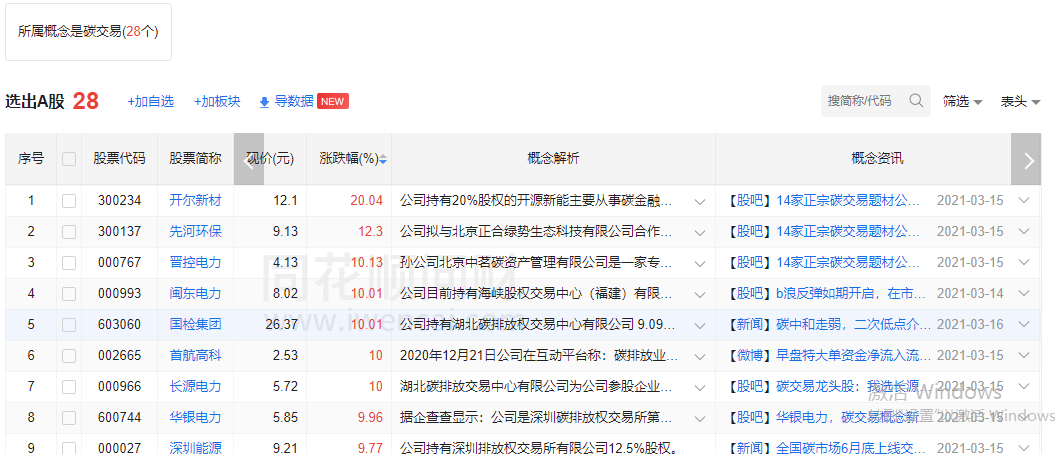1055x454 pixels.
Task: Click the export data download icon
Action: (264, 102)
